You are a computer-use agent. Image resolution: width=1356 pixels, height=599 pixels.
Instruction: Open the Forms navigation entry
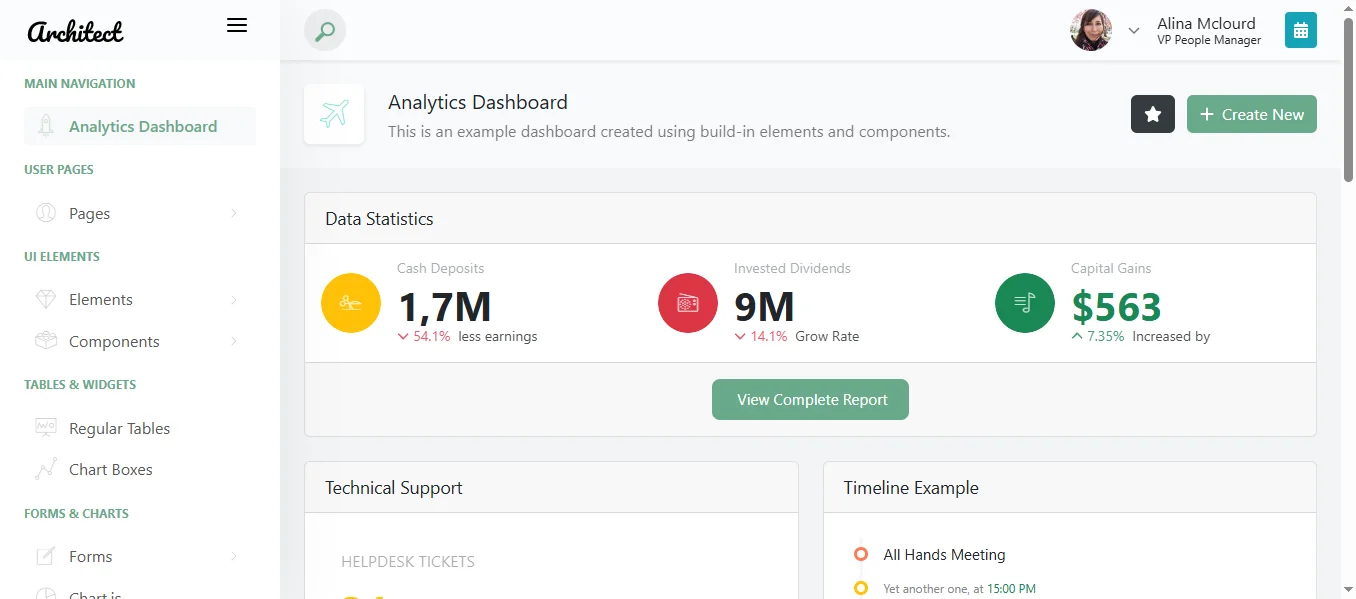pyautogui.click(x=89, y=555)
